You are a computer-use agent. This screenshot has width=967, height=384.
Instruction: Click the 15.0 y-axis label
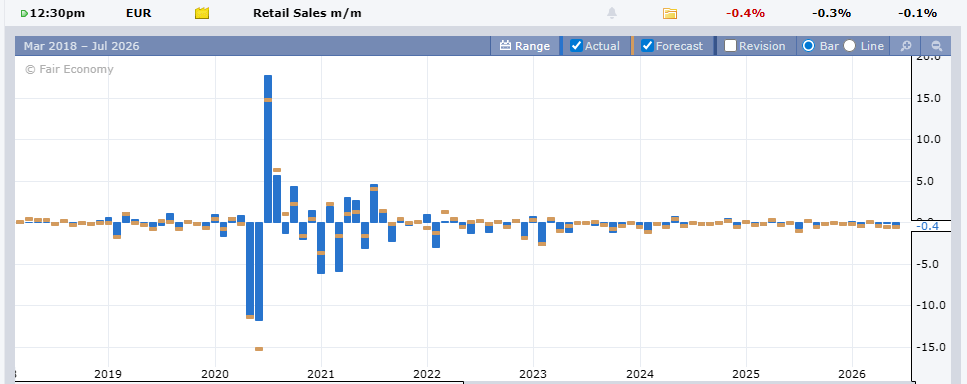pyautogui.click(x=928, y=98)
